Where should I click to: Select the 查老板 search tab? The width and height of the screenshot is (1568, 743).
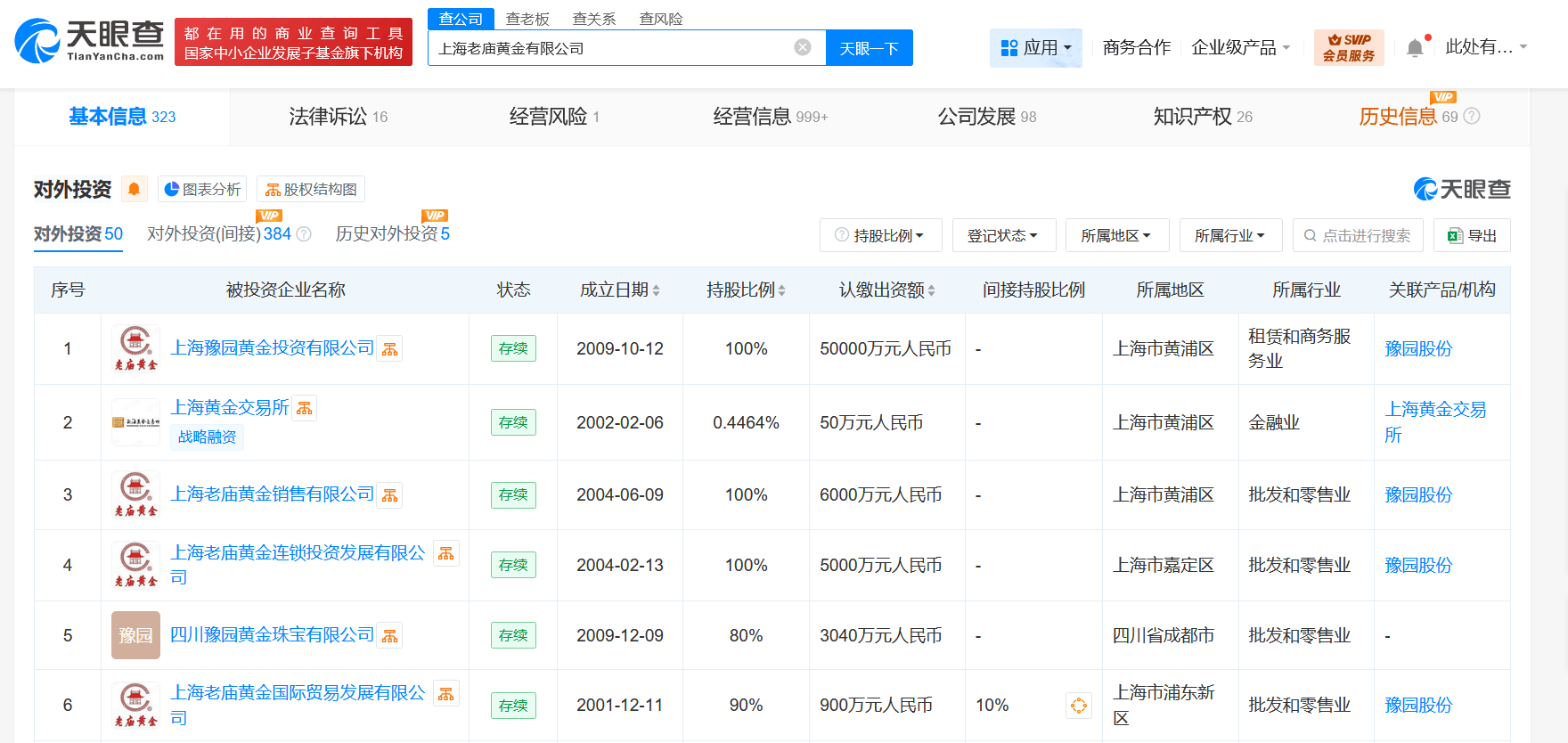527,19
